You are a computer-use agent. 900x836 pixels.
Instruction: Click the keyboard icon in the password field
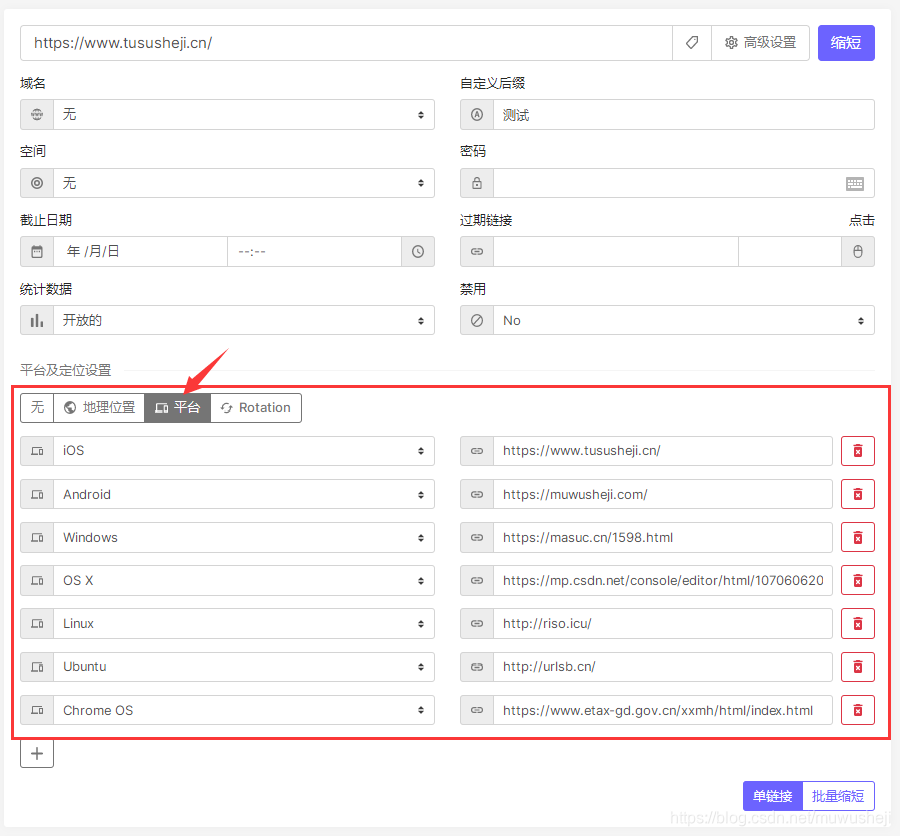pos(855,184)
